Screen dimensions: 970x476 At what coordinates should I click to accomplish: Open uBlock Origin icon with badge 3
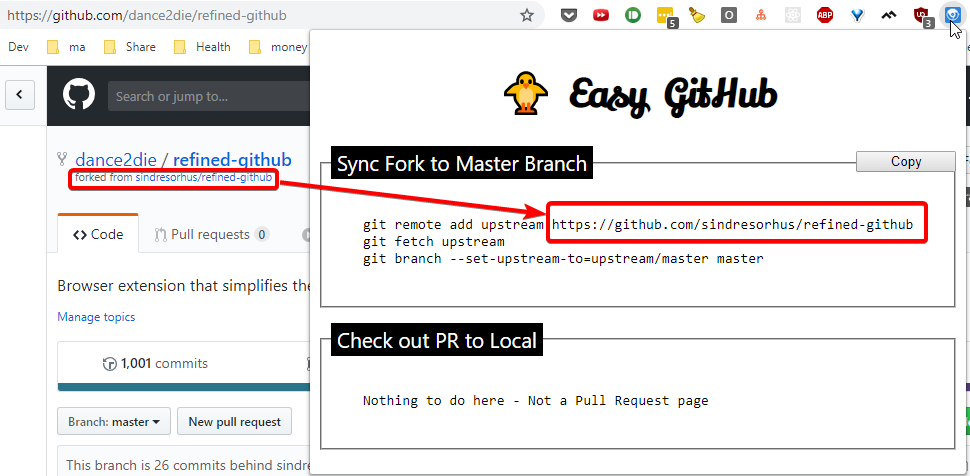coord(923,17)
